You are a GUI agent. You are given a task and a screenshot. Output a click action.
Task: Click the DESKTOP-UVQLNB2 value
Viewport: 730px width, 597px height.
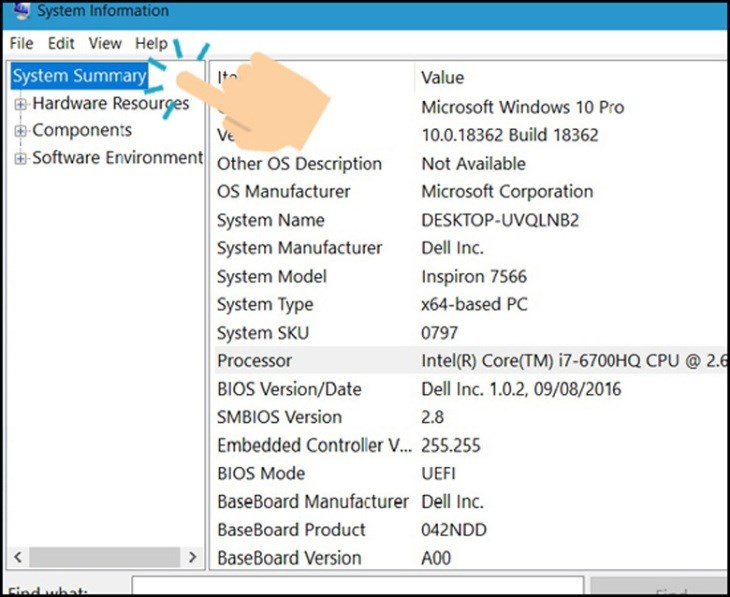tap(500, 220)
